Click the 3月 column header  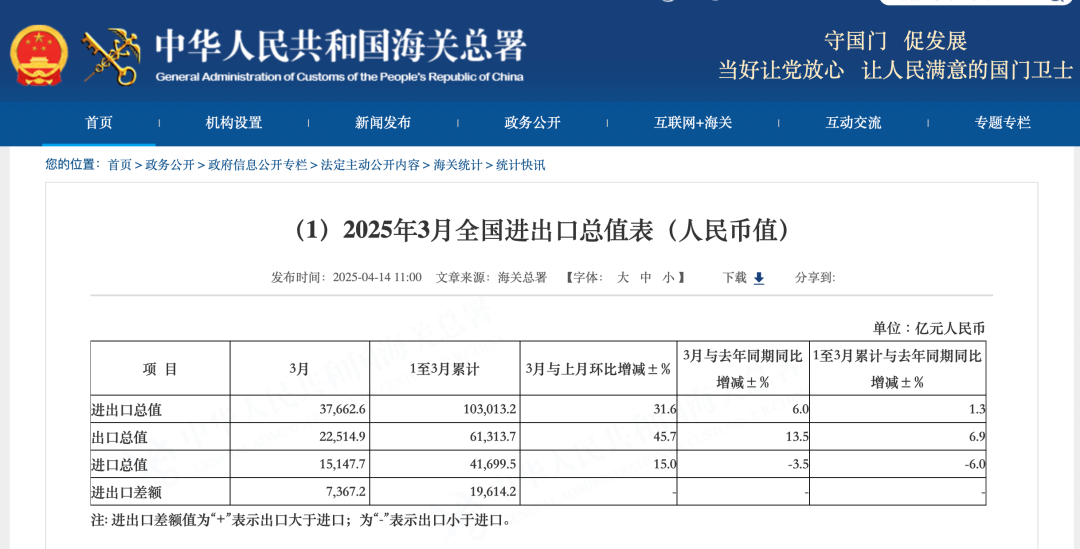[x=299, y=369]
